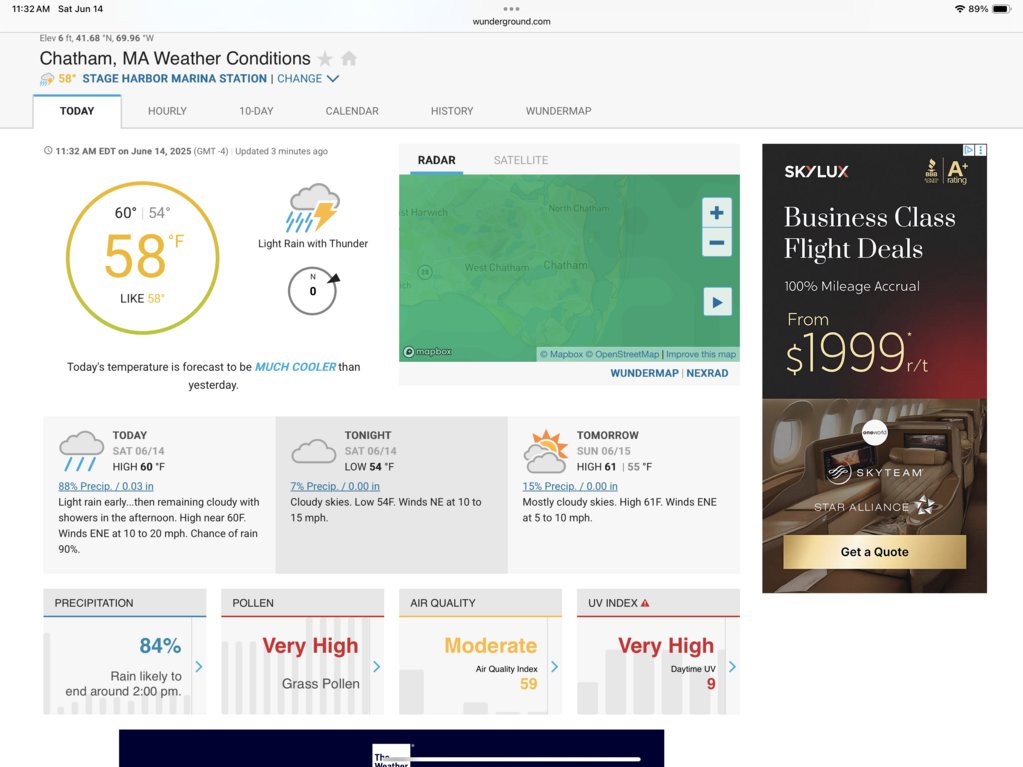Expand the Pollen card arrow

pyautogui.click(x=376, y=667)
